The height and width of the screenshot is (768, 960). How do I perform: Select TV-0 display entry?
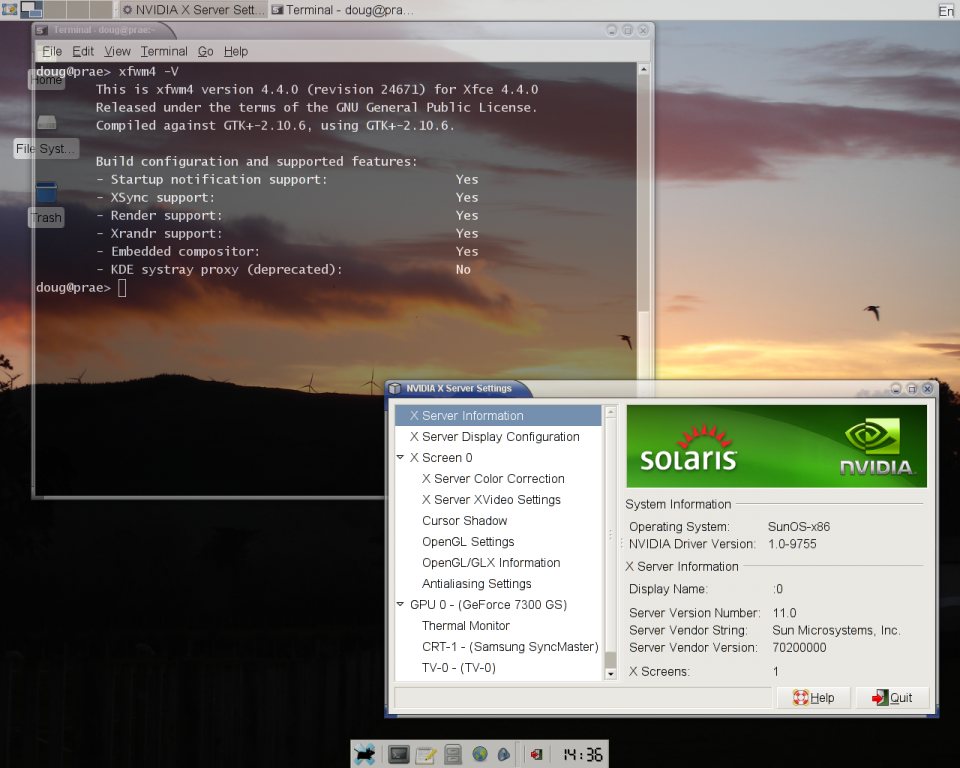(x=498, y=668)
